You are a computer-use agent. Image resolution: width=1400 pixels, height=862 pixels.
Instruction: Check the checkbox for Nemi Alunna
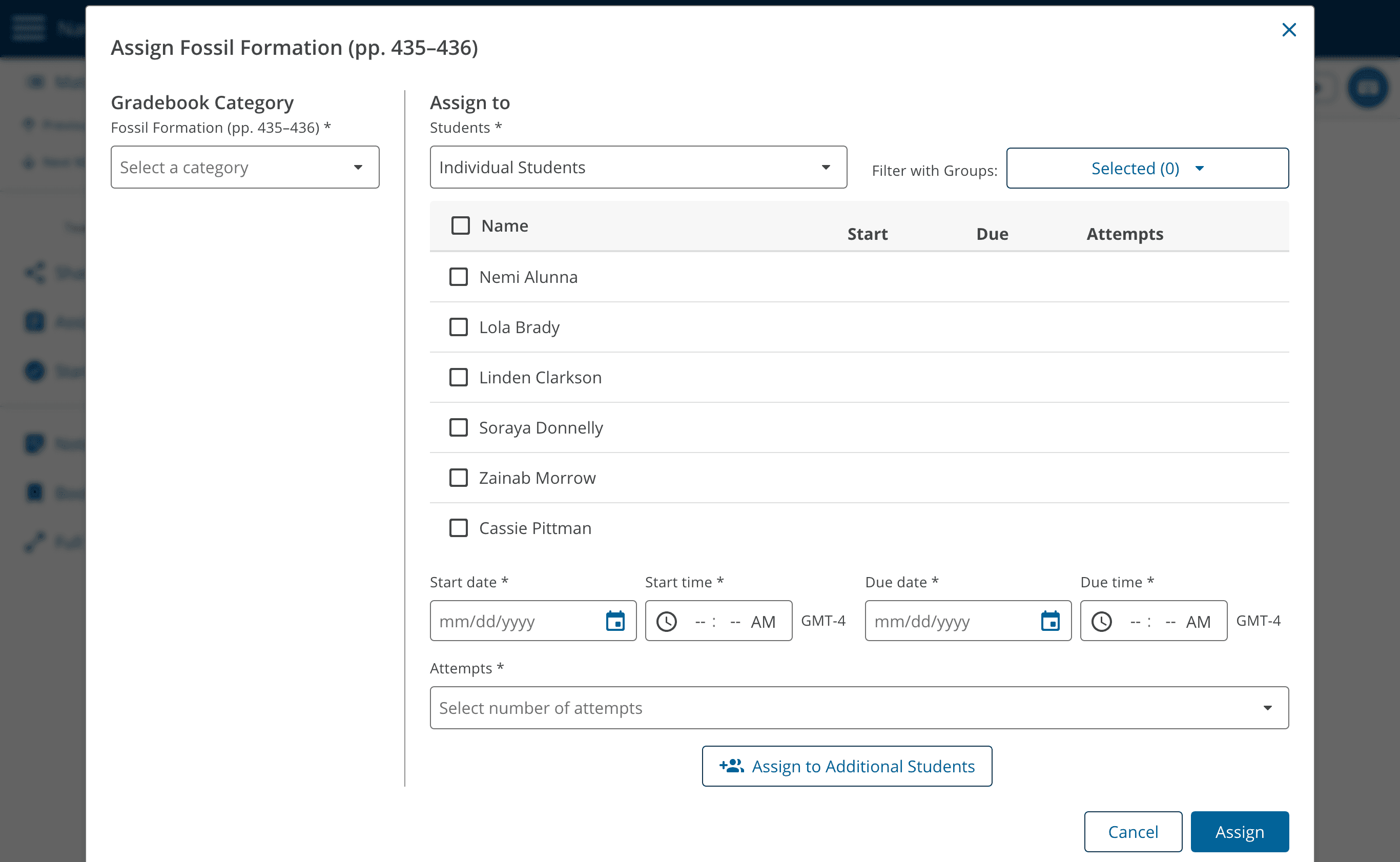(458, 277)
